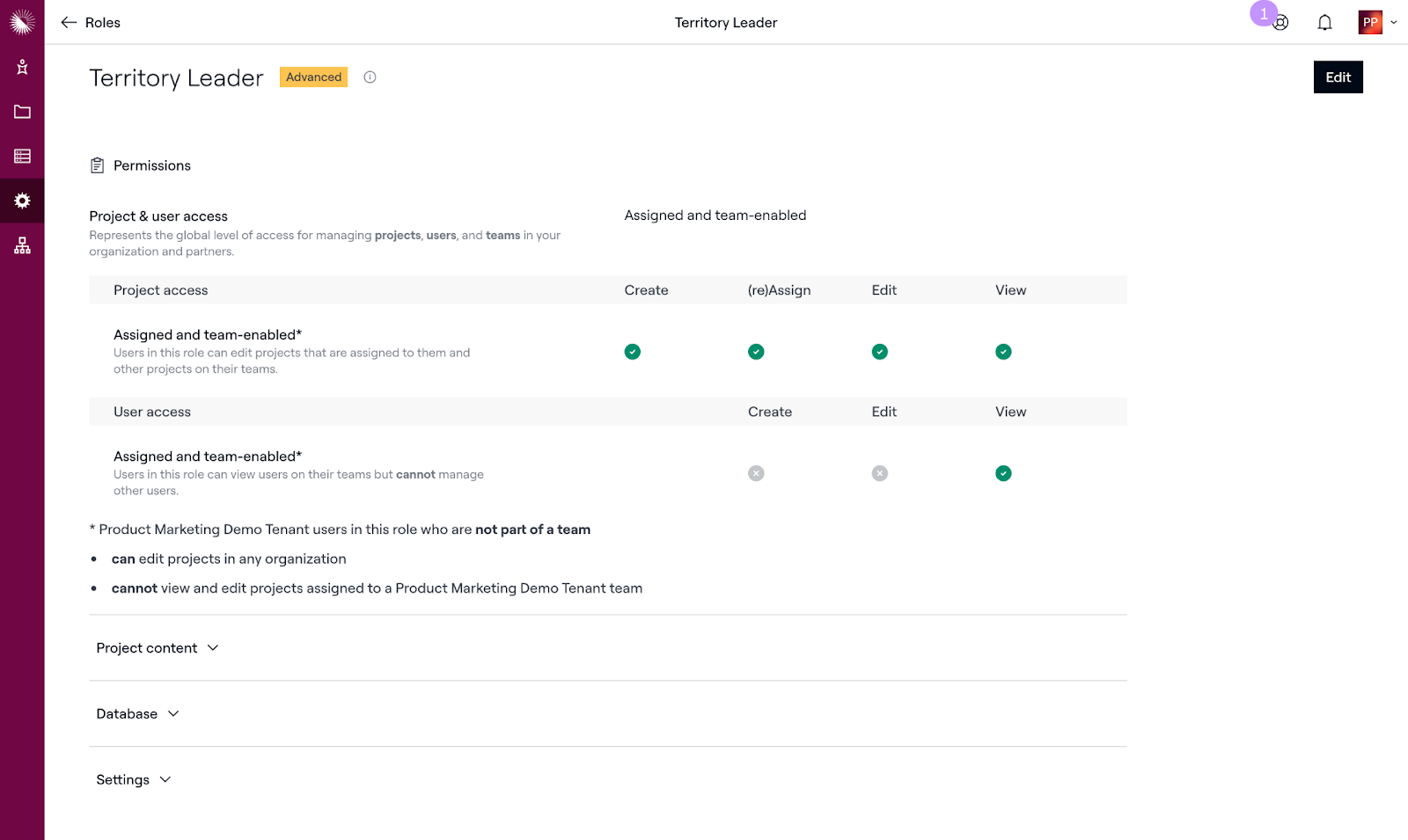Go back to Roles
The height and width of the screenshot is (840, 1408).
91,23
